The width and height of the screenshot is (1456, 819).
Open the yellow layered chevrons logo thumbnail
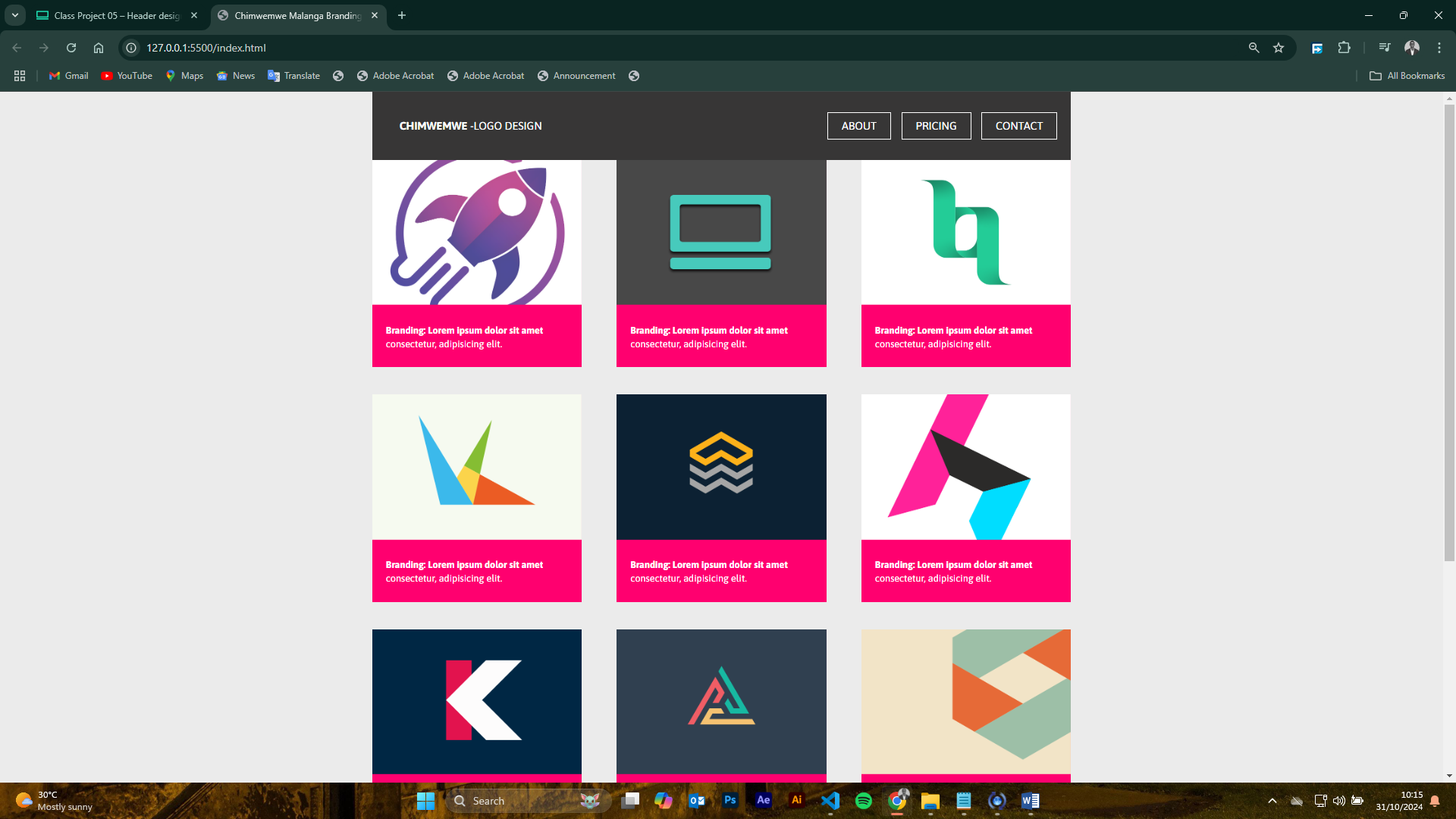click(721, 467)
